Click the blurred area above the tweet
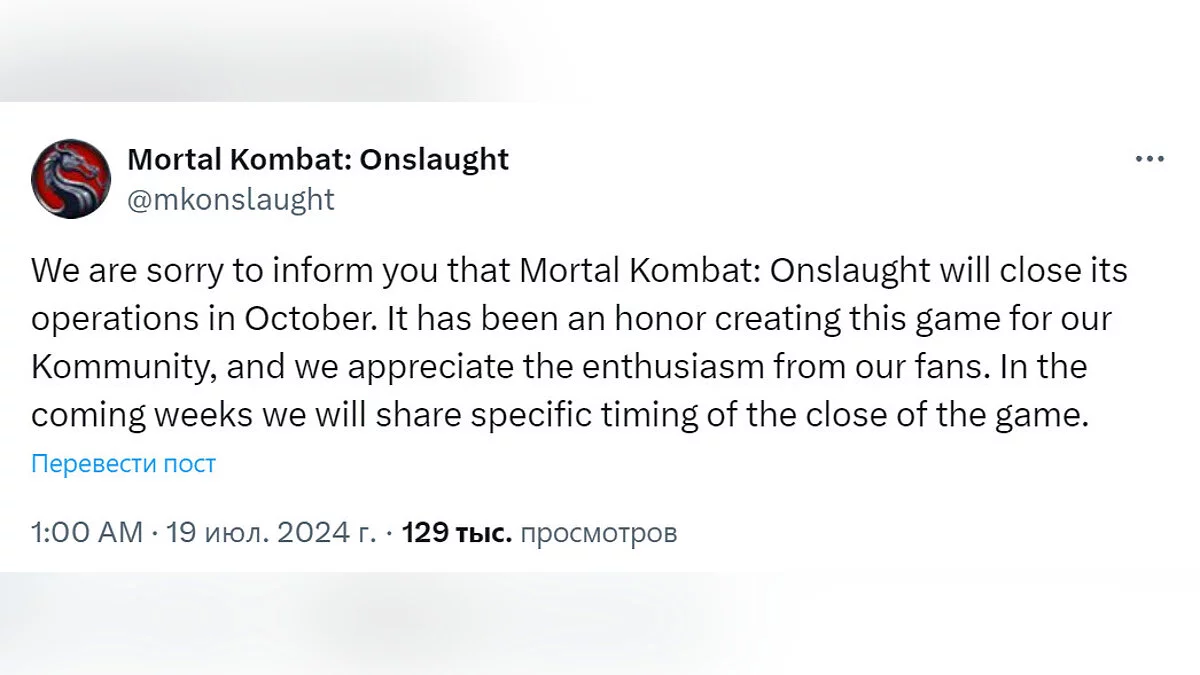Image resolution: width=1200 pixels, height=675 pixels. point(600,50)
